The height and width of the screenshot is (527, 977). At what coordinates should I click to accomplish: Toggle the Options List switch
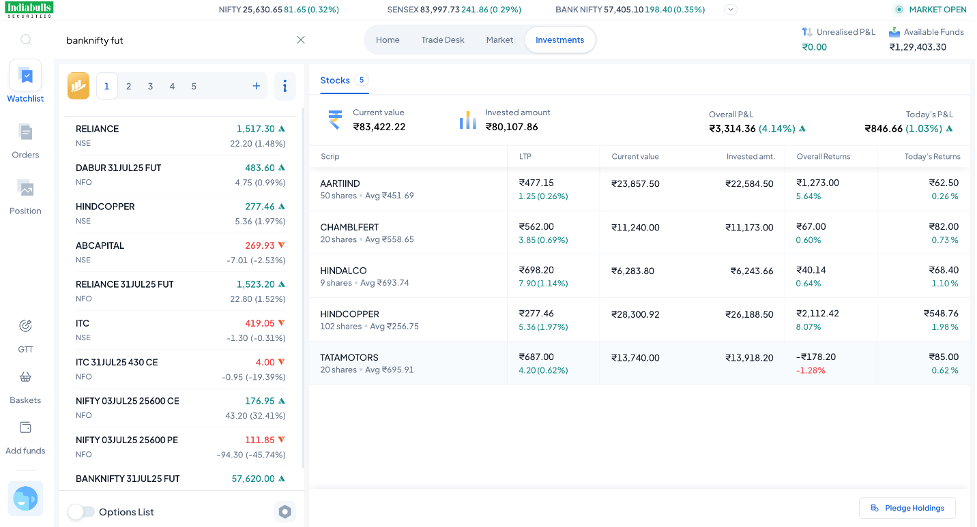81,512
